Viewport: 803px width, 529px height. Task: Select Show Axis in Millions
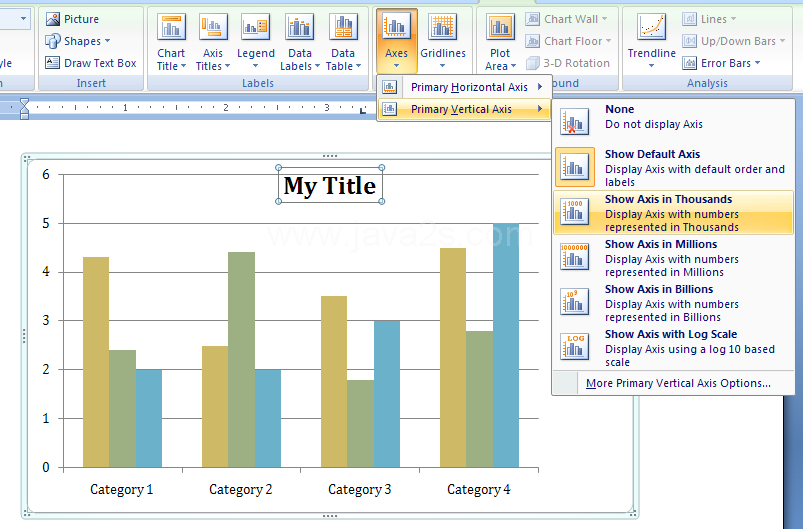(673, 258)
